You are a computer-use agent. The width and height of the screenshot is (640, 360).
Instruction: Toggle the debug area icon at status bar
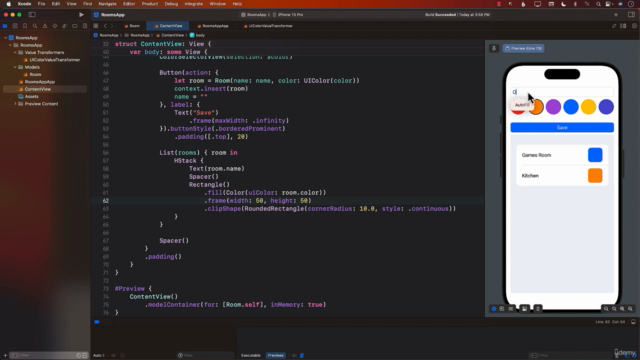click(633, 322)
